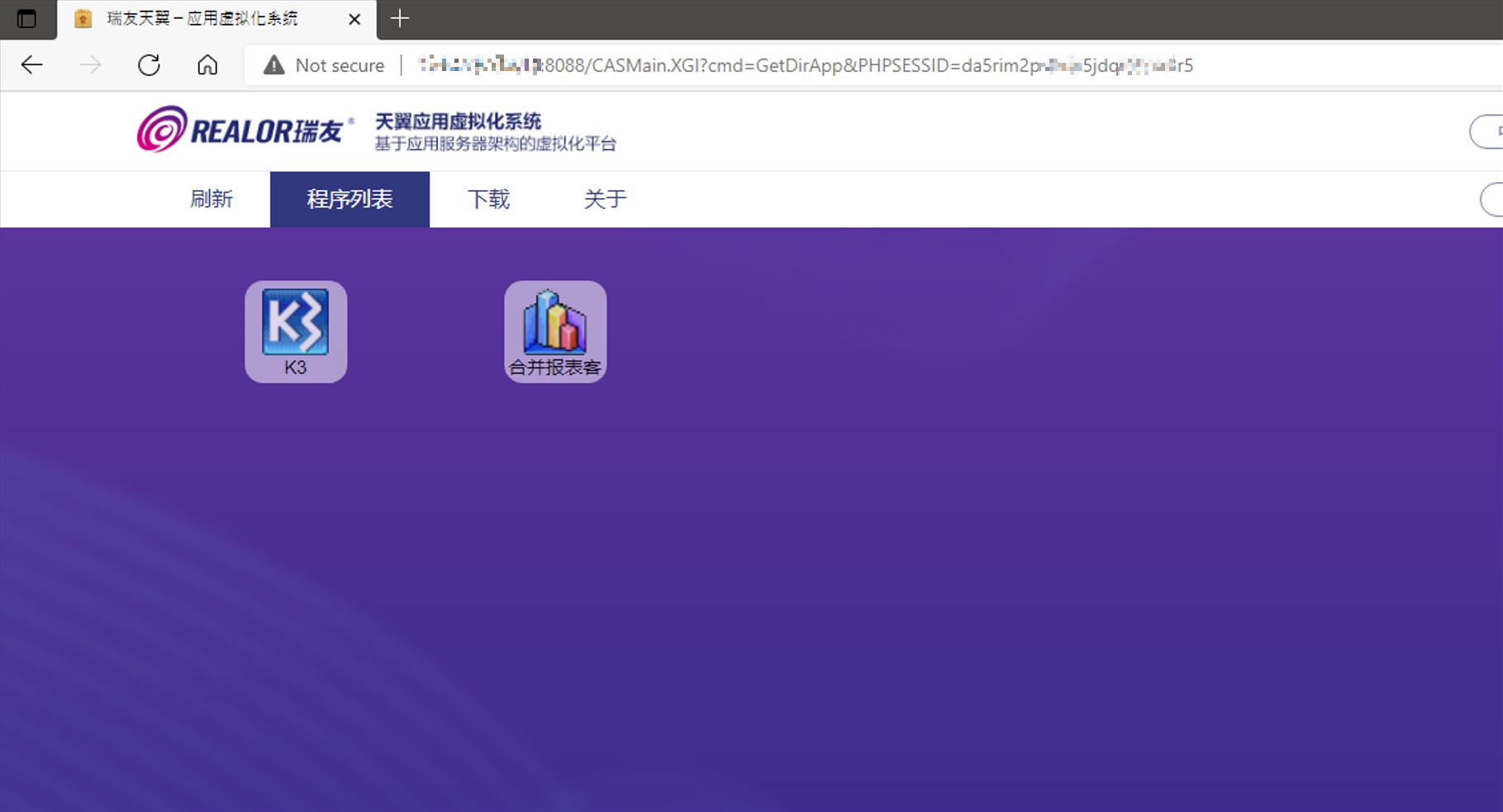
Task: Open a new browser tab
Action: tap(400, 18)
